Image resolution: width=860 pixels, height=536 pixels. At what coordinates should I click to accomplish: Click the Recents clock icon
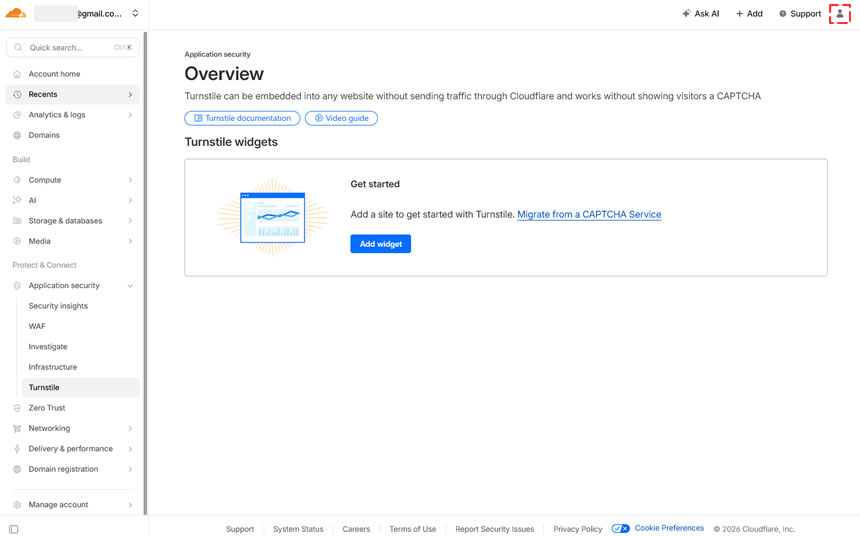pyautogui.click(x=17, y=94)
